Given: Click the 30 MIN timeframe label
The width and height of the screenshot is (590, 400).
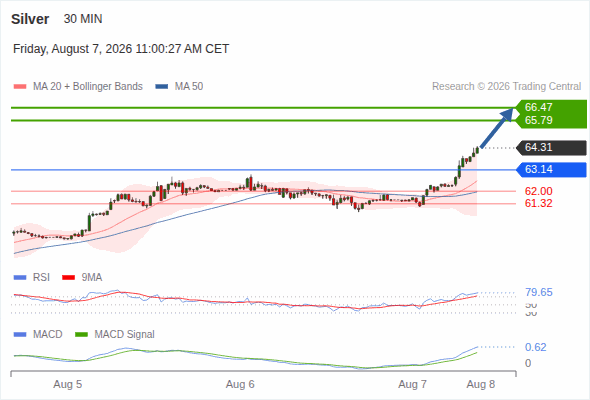Looking at the screenshot, I should [83, 19].
